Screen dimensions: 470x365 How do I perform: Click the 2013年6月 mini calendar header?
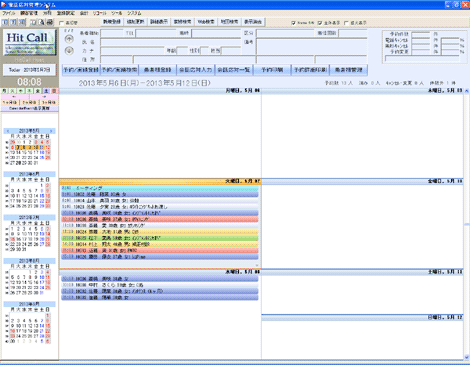29,174
